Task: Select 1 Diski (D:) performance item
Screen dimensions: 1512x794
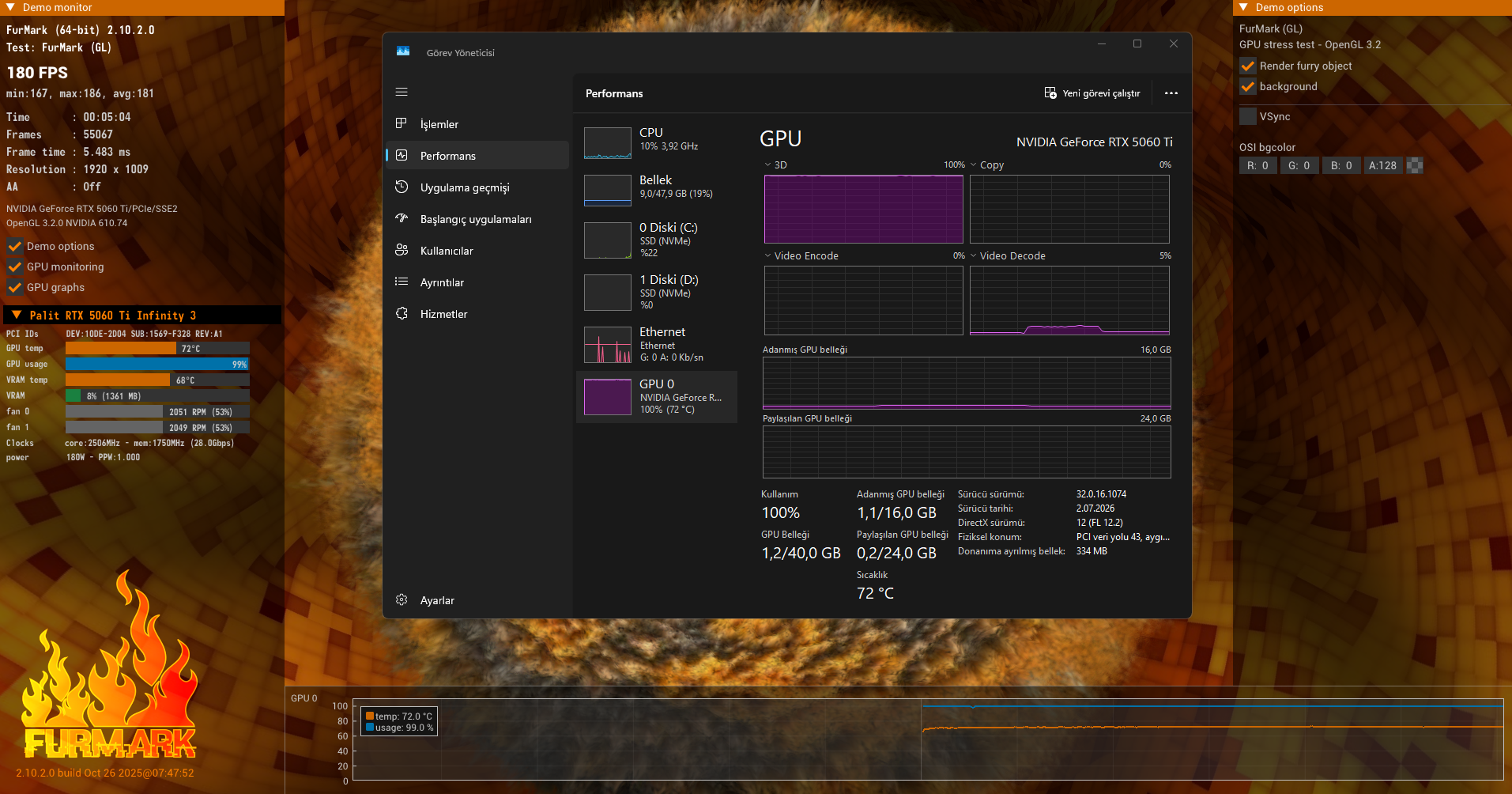Action: click(657, 292)
